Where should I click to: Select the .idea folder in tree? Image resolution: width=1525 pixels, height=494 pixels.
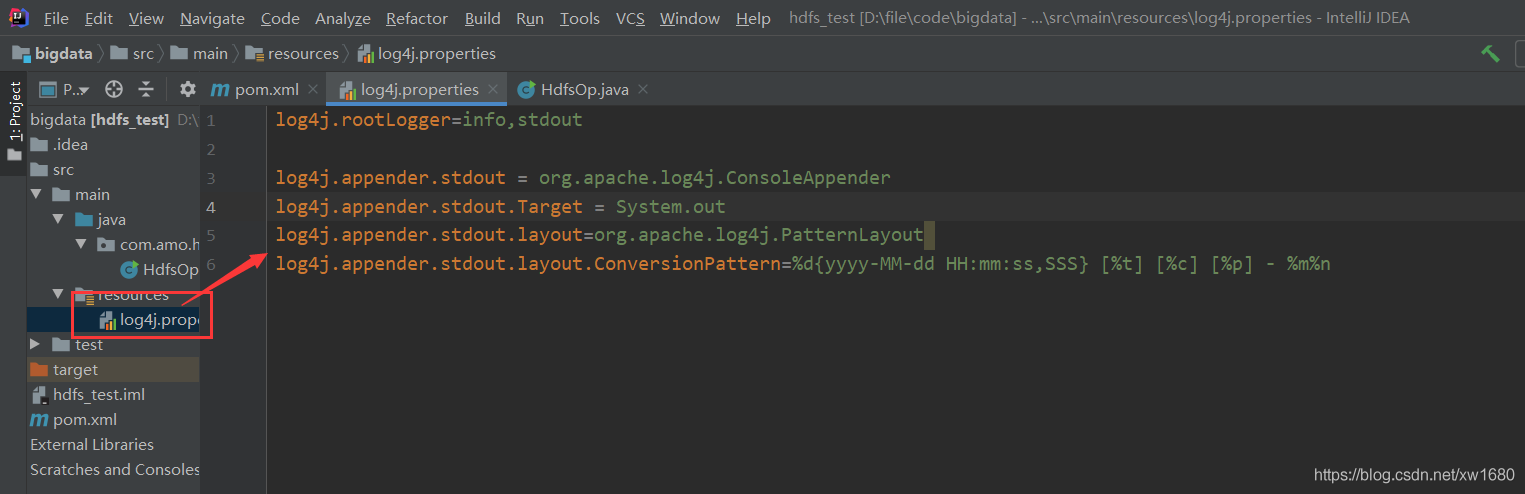point(60,145)
